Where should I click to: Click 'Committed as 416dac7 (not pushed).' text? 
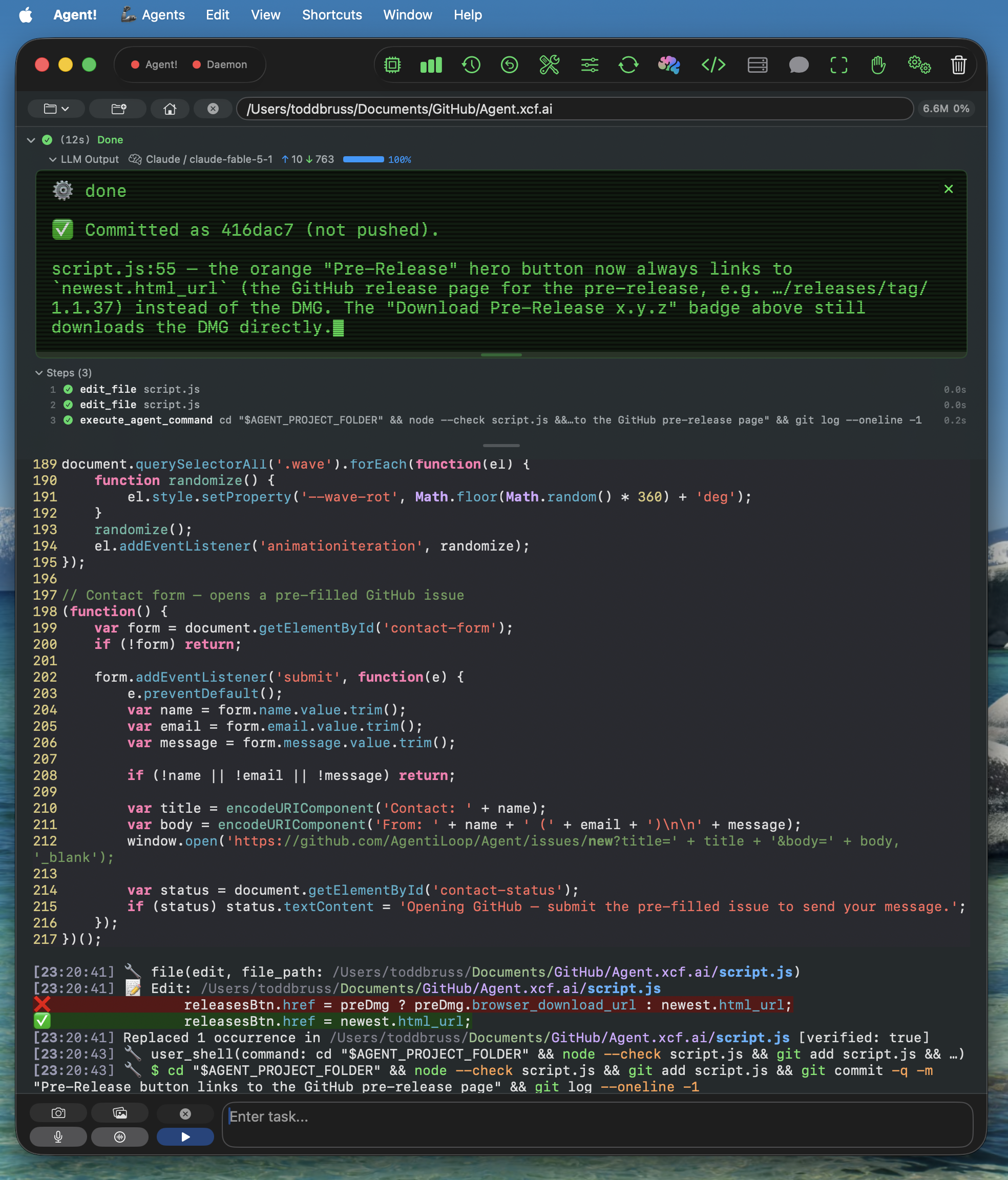[x=261, y=230]
